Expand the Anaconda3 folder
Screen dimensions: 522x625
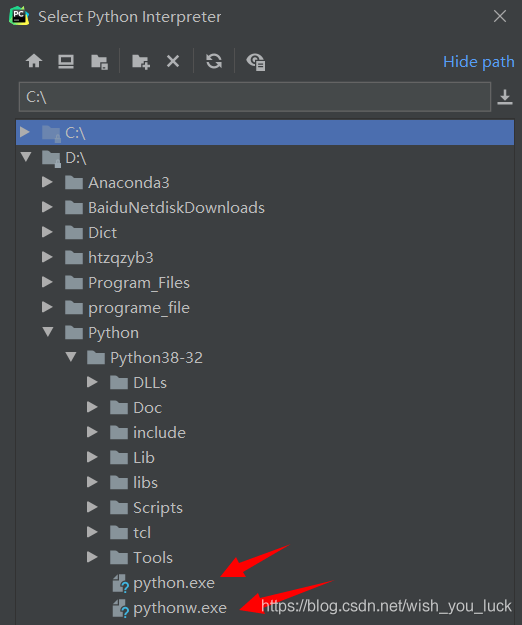point(47,182)
